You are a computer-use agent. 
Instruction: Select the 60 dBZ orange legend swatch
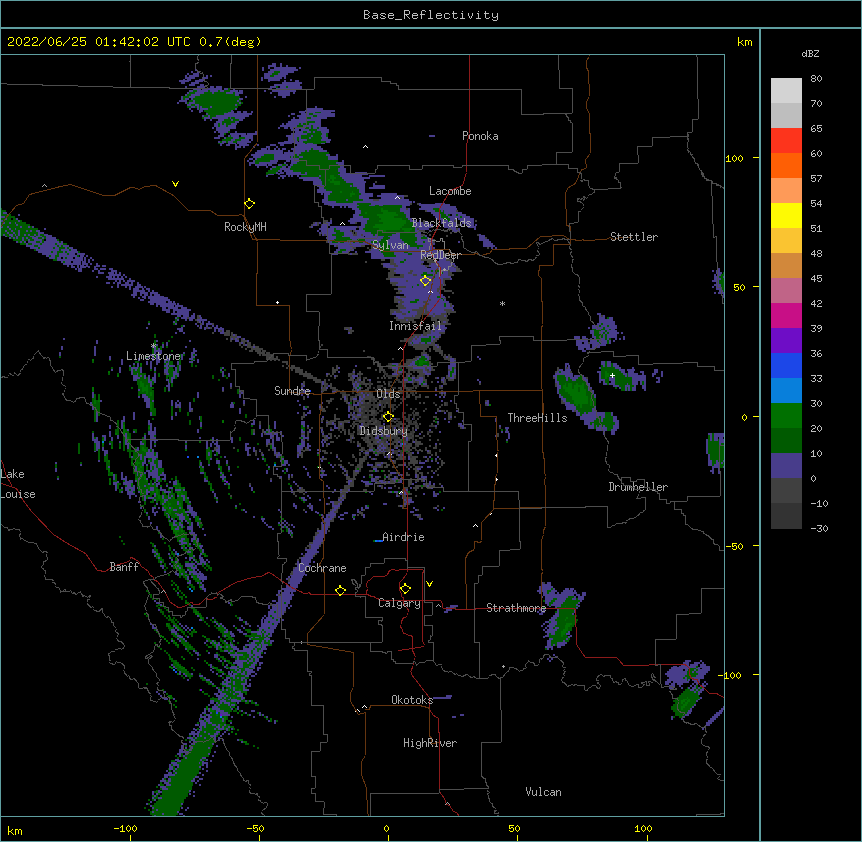786,165
